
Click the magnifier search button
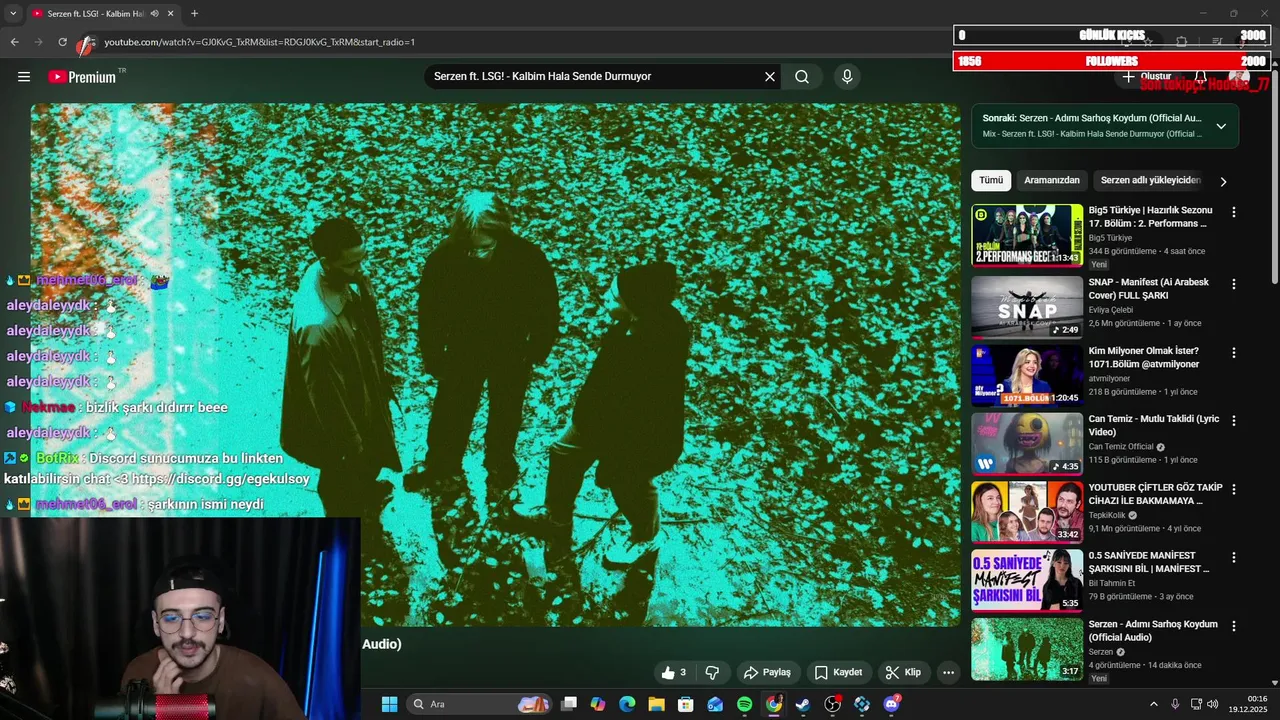pyautogui.click(x=802, y=77)
